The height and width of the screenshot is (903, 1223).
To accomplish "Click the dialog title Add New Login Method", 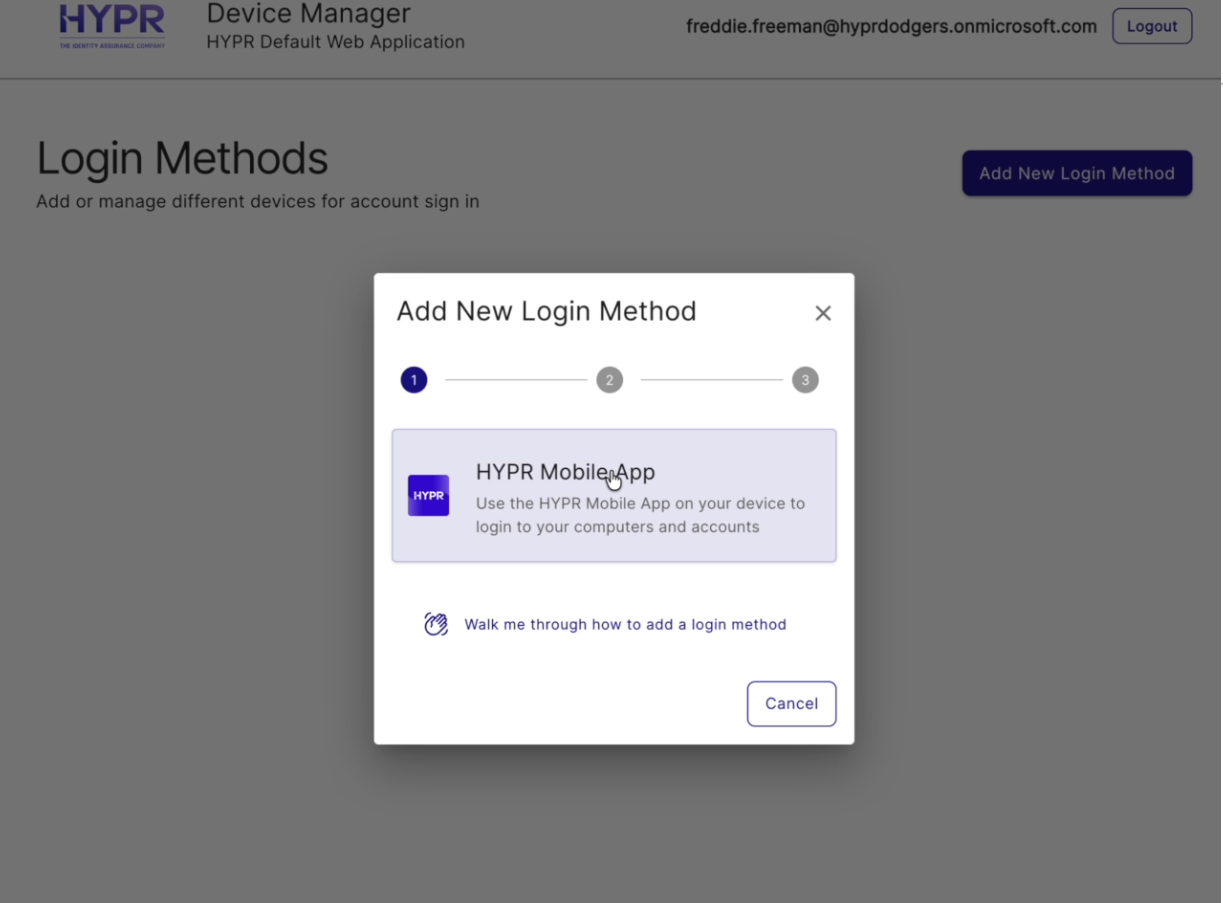I will tap(546, 311).
